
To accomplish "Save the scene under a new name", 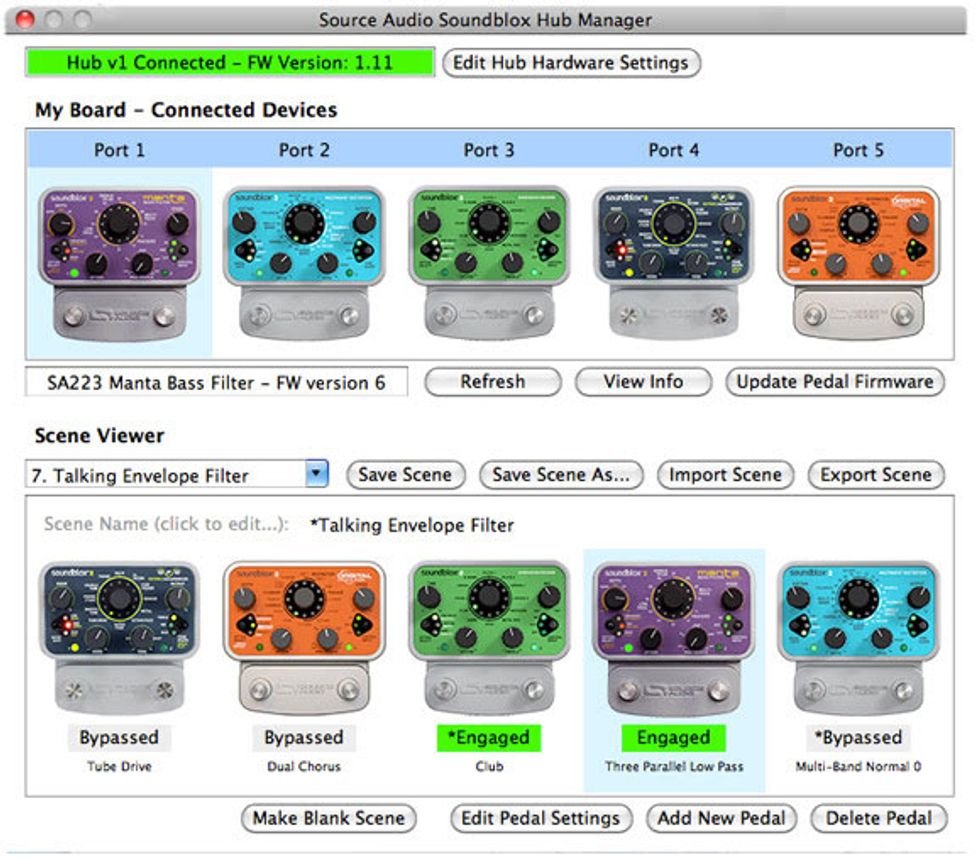I will 560,474.
